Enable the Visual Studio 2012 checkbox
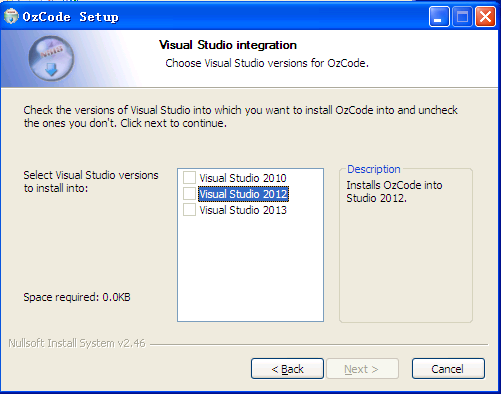Screen dimensions: 501x394 click(189, 194)
